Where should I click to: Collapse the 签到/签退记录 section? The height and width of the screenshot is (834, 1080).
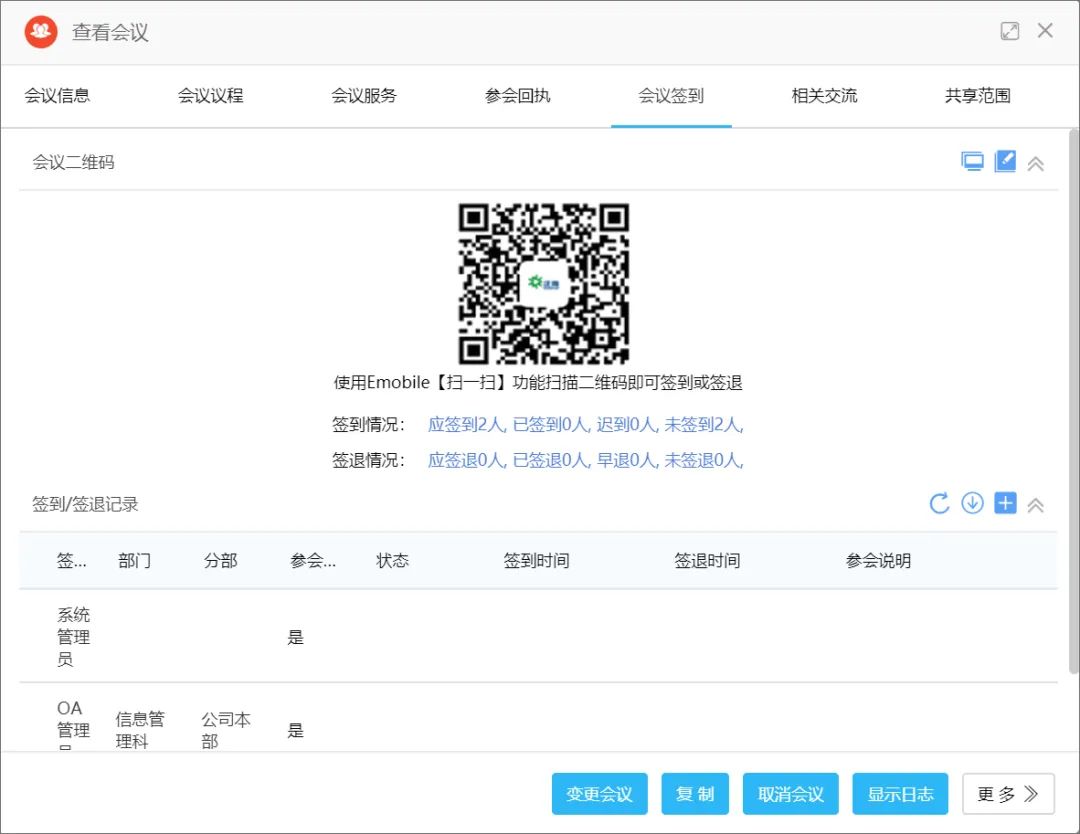click(1035, 505)
